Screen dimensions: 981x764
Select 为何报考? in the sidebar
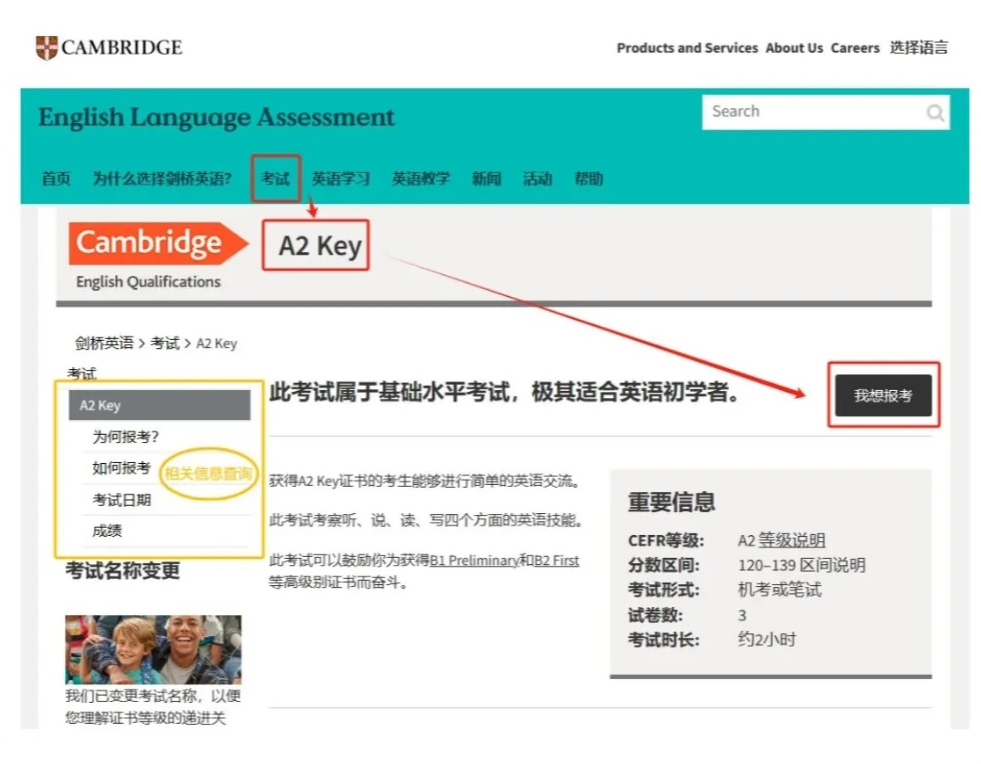pos(126,437)
